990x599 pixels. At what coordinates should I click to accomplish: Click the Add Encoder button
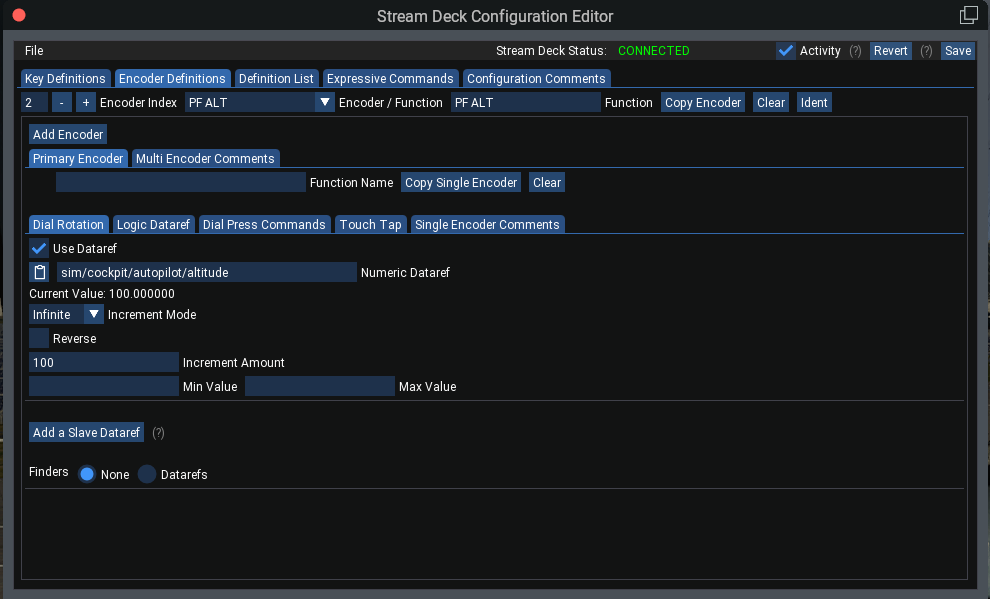68,134
